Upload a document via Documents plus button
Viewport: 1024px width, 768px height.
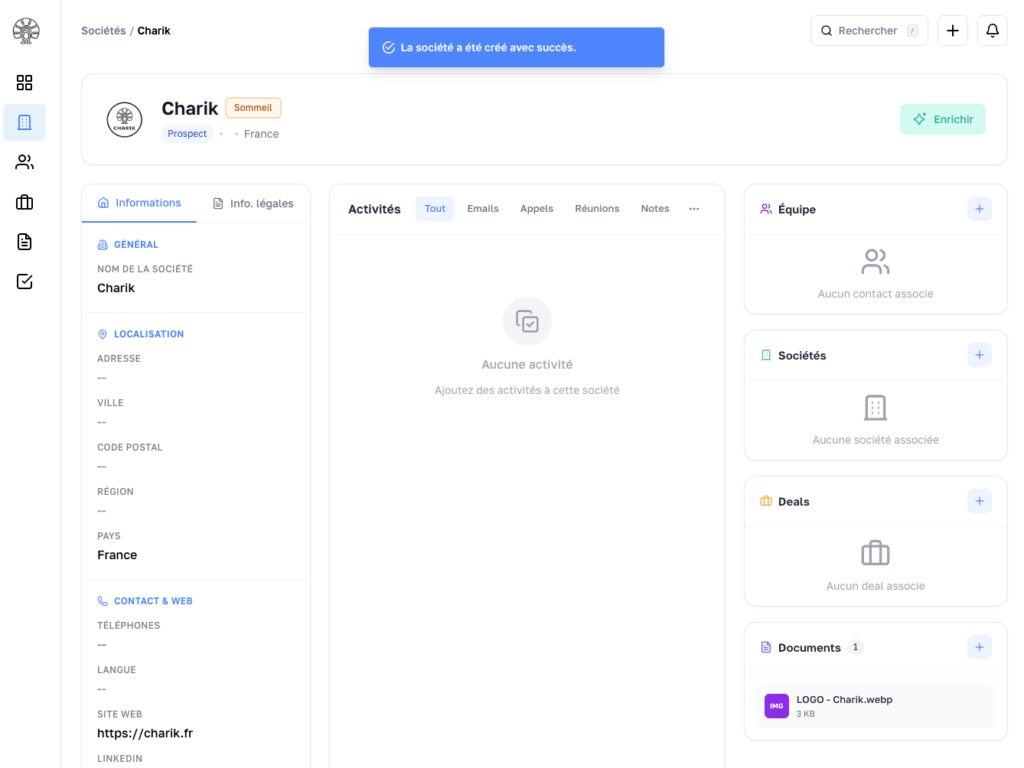click(x=979, y=647)
